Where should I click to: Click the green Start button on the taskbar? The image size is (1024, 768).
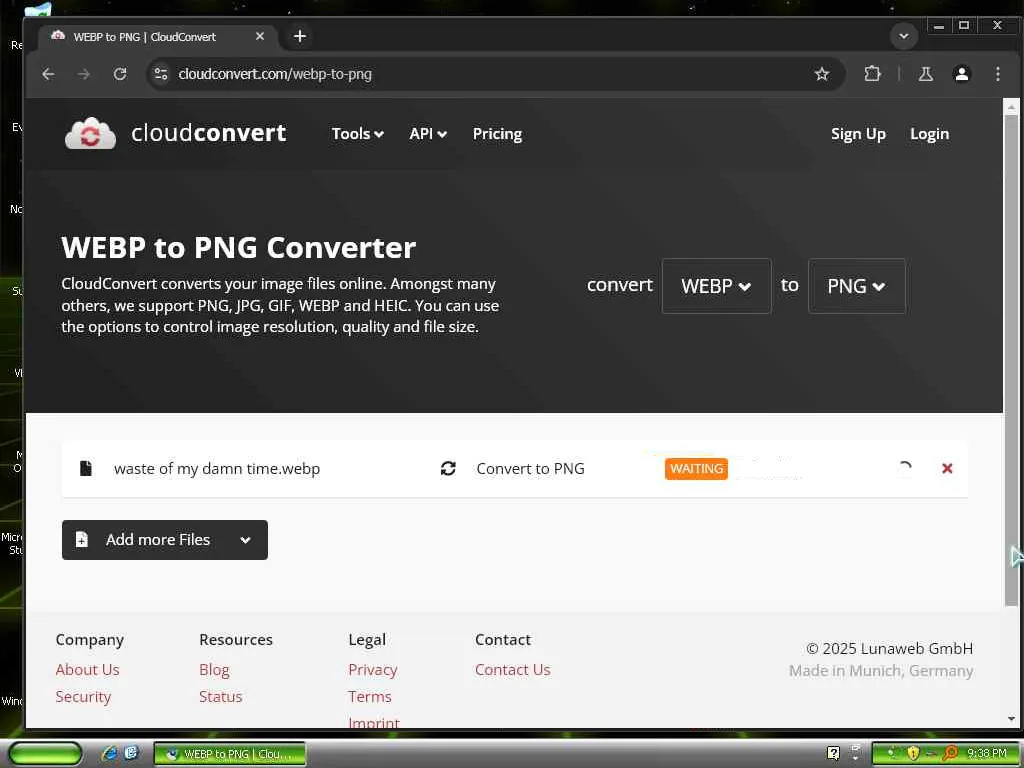pyautogui.click(x=45, y=754)
